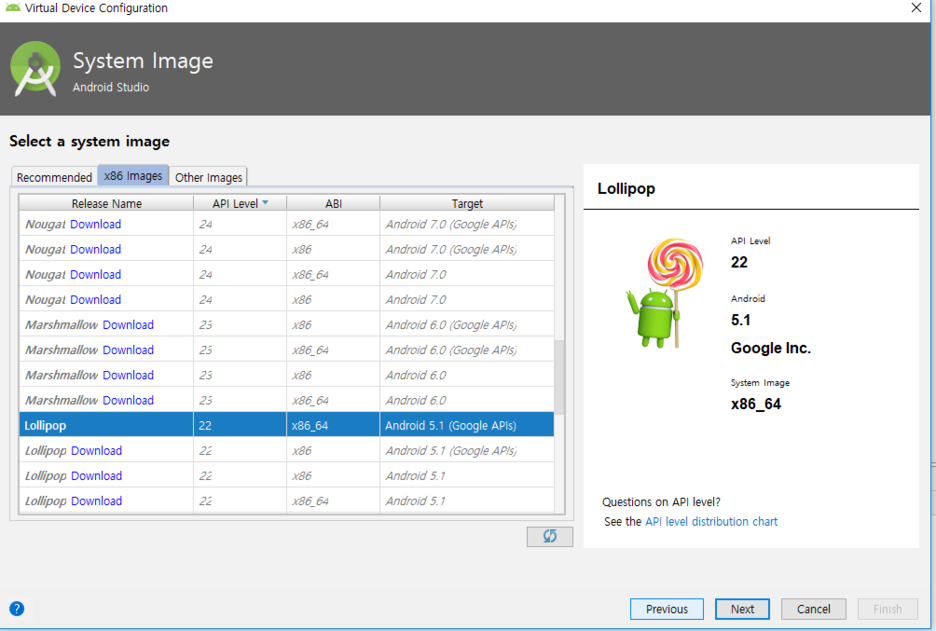This screenshot has width=936, height=631.
Task: Click 'Android 7.0 (Google APIs)' target in first row
Action: coord(451,224)
